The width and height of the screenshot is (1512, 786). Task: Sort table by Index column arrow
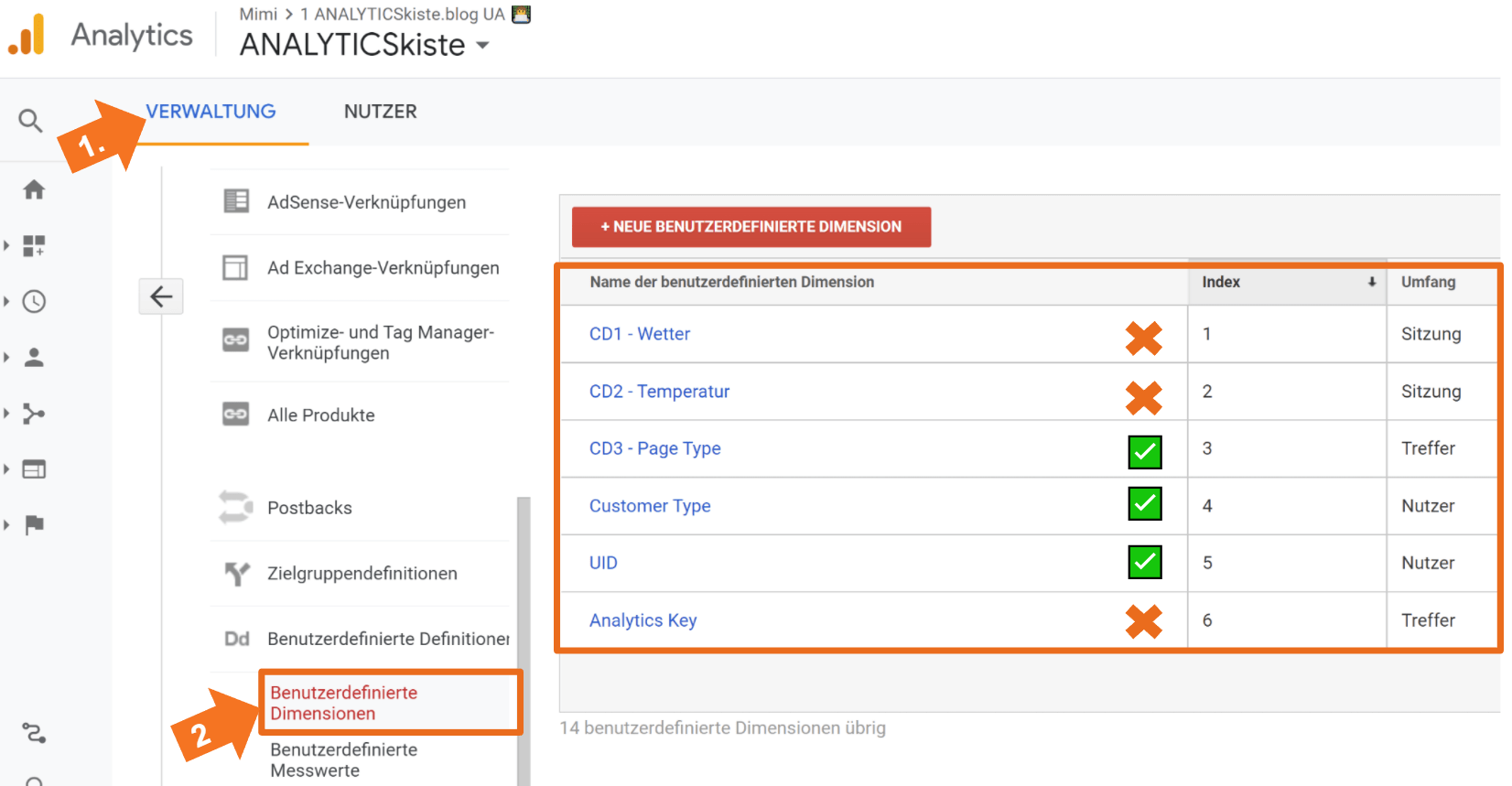tap(1371, 282)
